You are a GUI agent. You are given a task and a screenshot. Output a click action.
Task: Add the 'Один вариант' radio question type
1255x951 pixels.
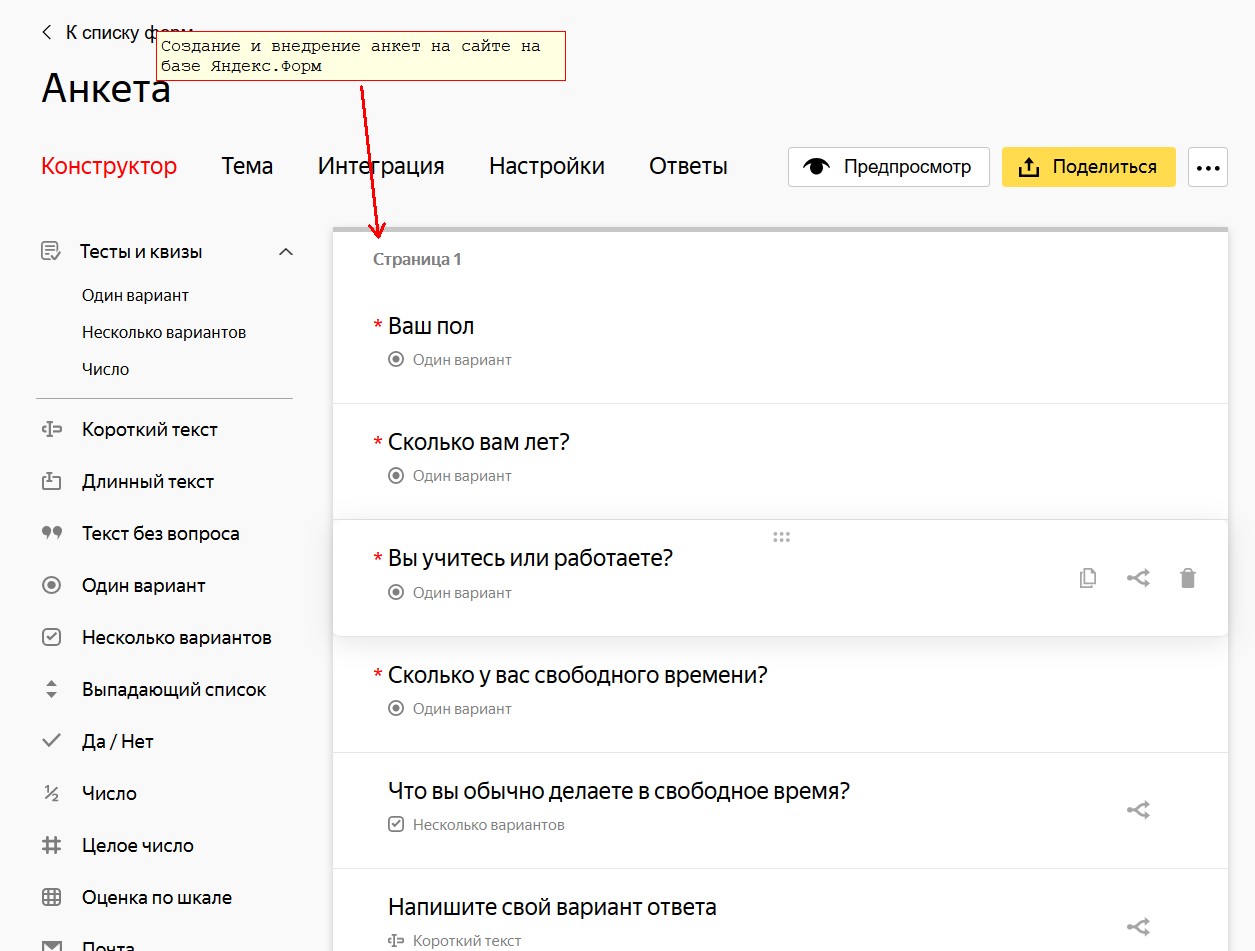point(143,586)
